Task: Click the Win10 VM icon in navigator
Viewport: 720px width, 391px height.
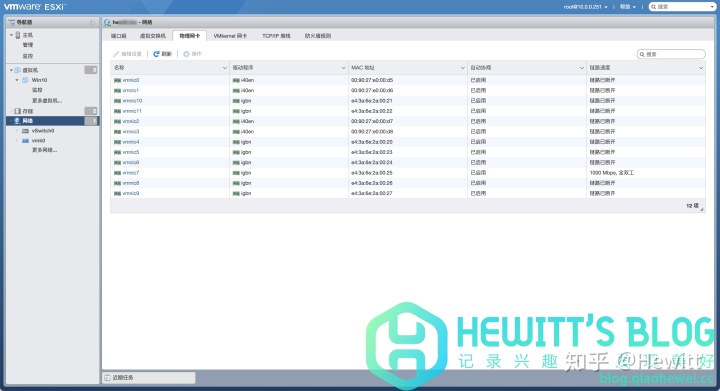Action: tap(25, 80)
